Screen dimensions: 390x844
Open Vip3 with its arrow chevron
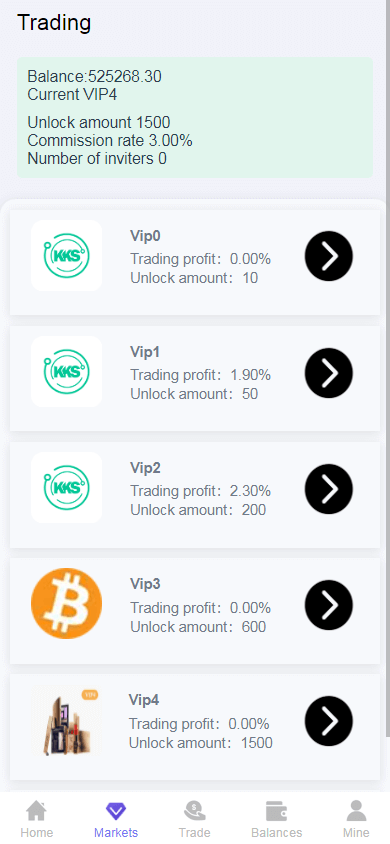(x=329, y=605)
